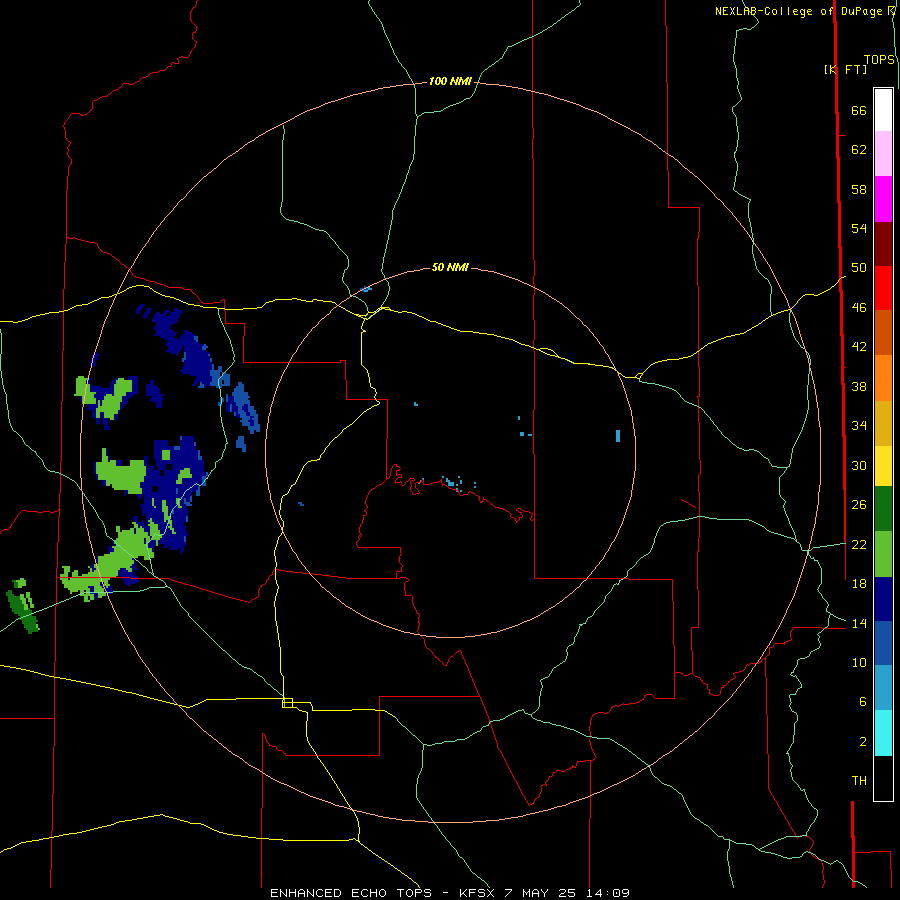Pick the navy 18 kft legend swatch
The image size is (900, 900).
point(883,599)
